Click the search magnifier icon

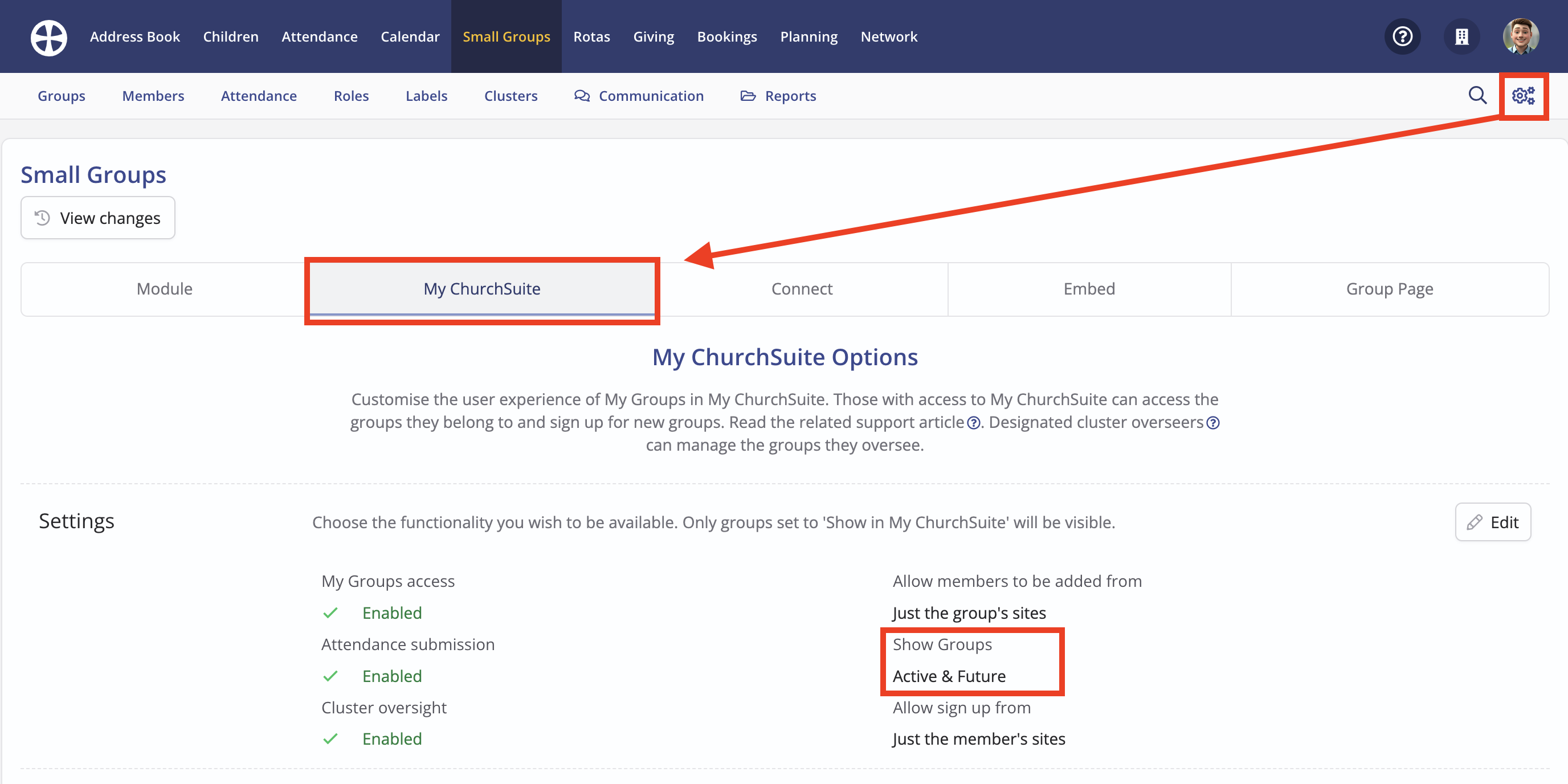point(1477,96)
